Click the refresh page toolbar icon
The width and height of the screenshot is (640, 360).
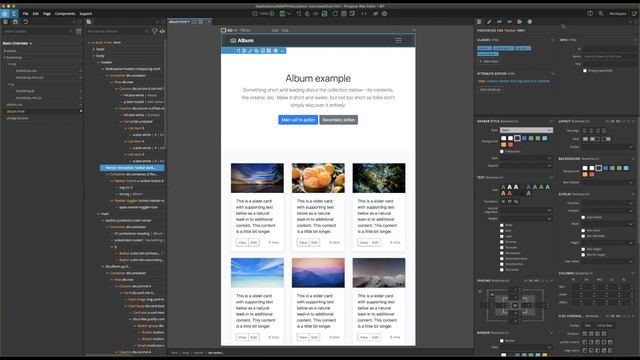click(x=335, y=13)
